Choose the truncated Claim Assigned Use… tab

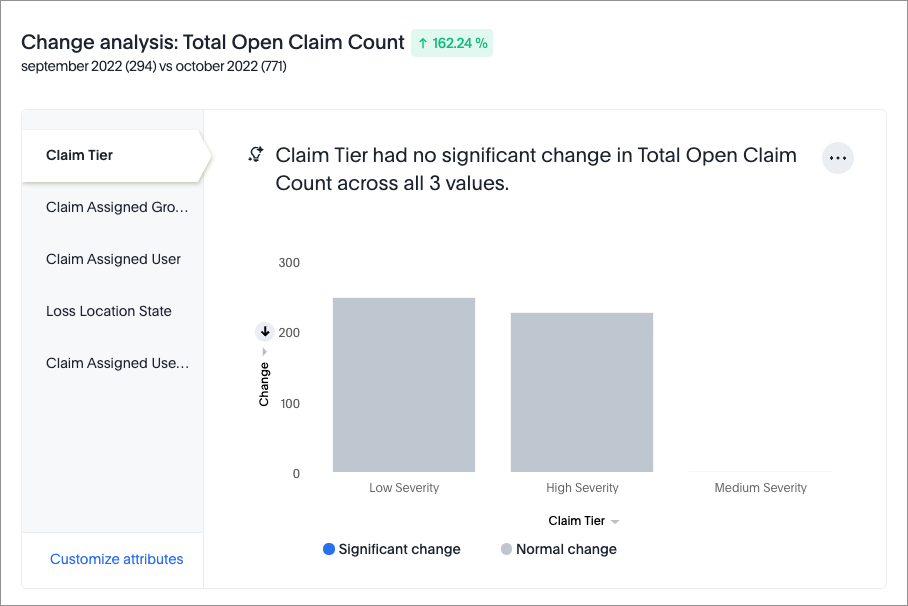pyautogui.click(x=117, y=363)
